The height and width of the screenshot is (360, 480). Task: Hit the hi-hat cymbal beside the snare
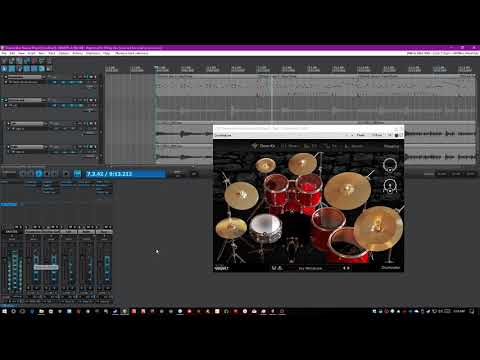tap(231, 227)
